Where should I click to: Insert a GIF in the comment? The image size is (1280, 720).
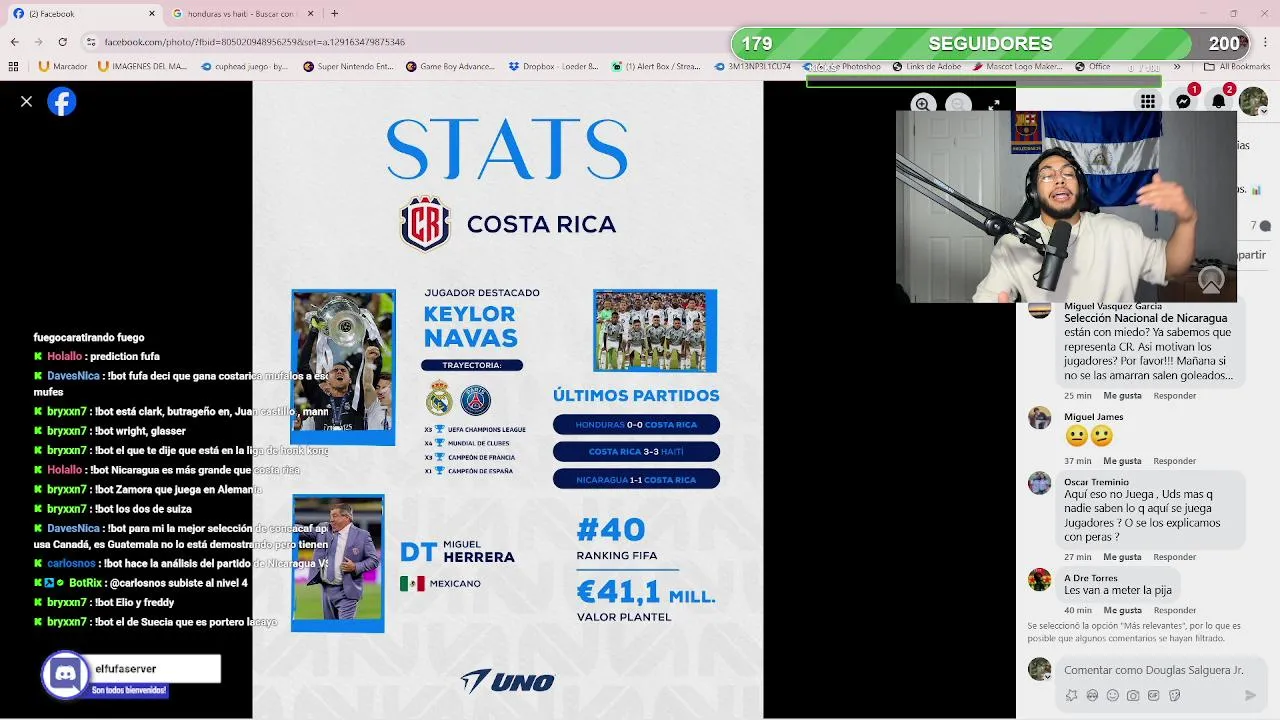point(1154,695)
